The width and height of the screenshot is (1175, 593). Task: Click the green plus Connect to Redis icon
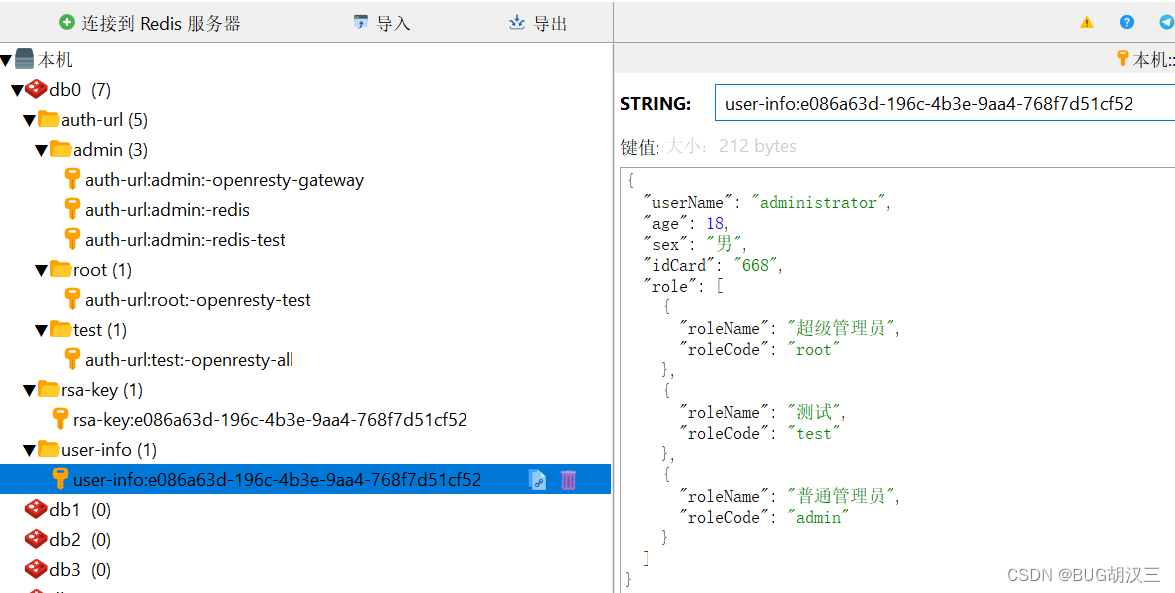(x=67, y=22)
